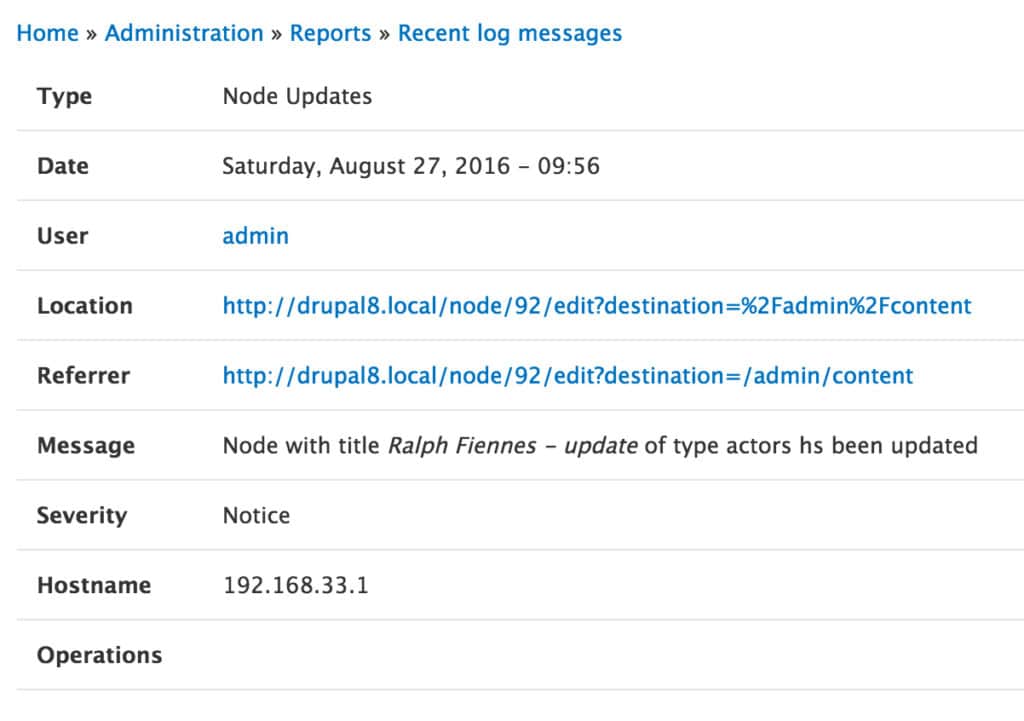Screen dimensions: 1024x721
Task: Click the Severity row label
Action: pyautogui.click(x=82, y=516)
